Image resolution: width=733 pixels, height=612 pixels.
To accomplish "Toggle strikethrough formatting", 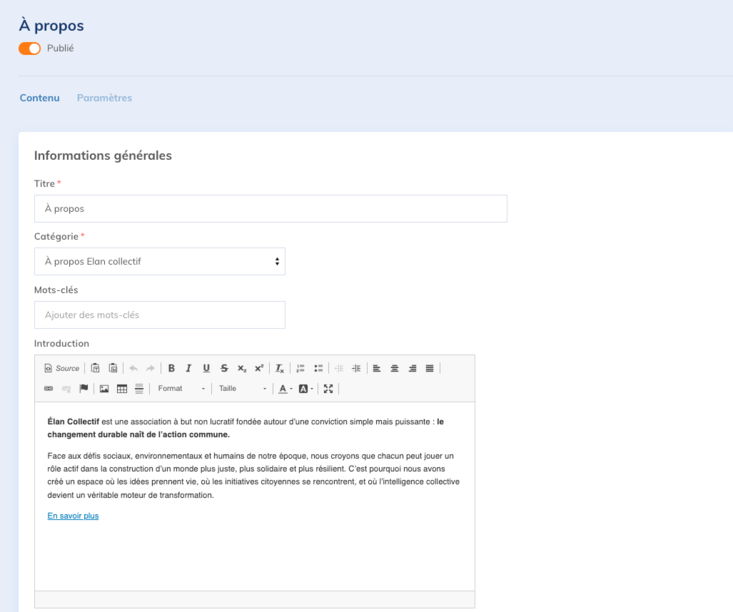I will point(224,368).
